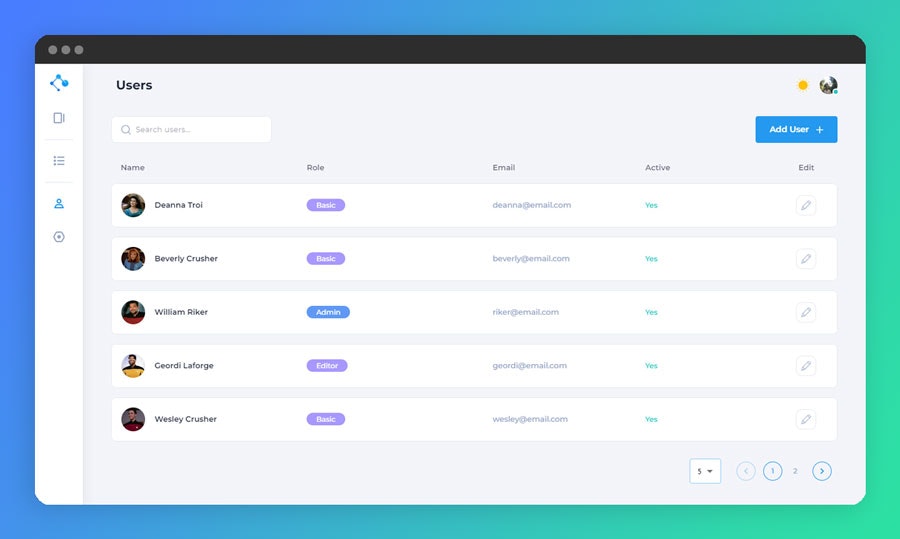Click William Riker's avatar
The image size is (900, 539).
[x=133, y=312]
